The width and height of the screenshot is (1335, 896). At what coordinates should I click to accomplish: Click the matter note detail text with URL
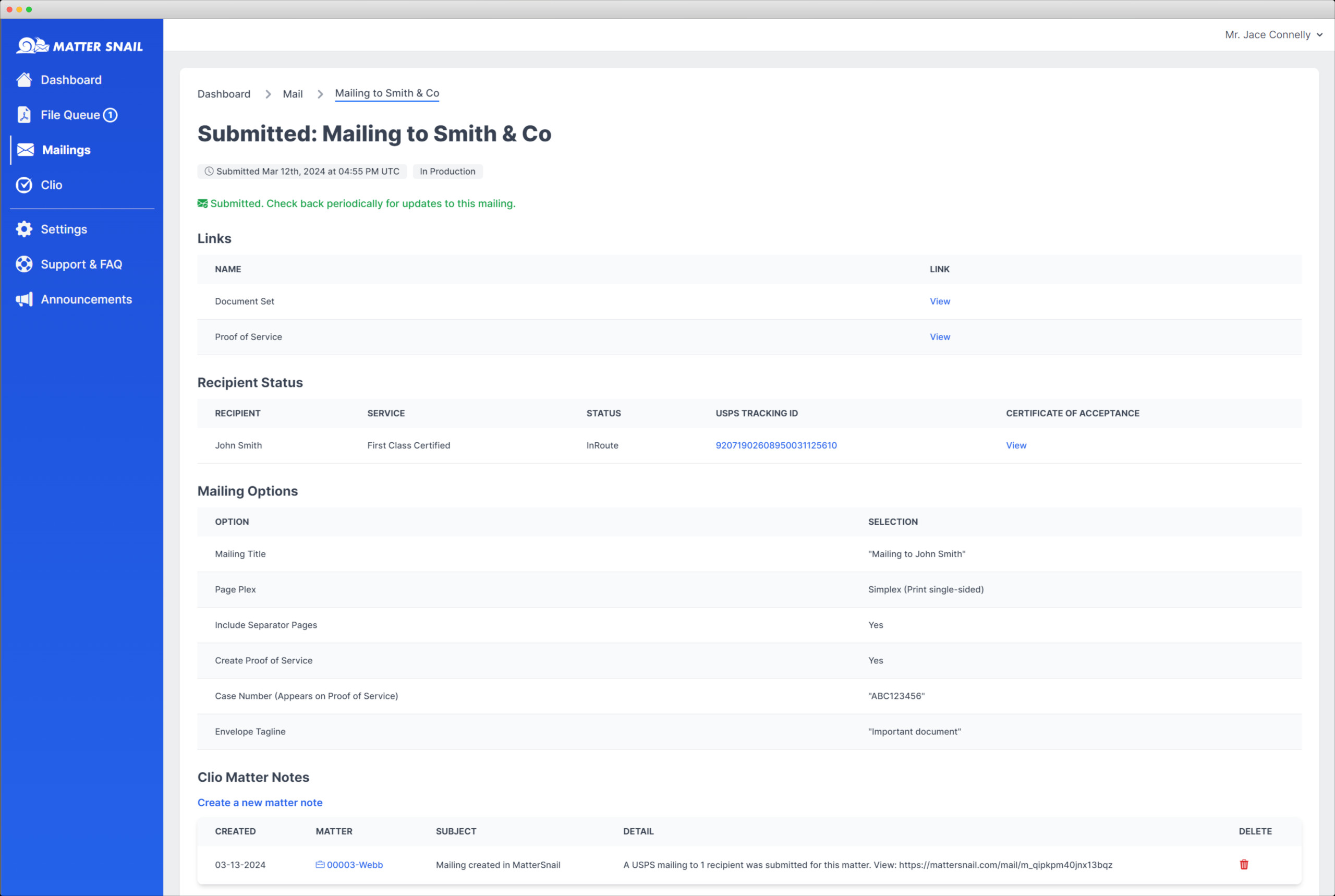pos(867,865)
